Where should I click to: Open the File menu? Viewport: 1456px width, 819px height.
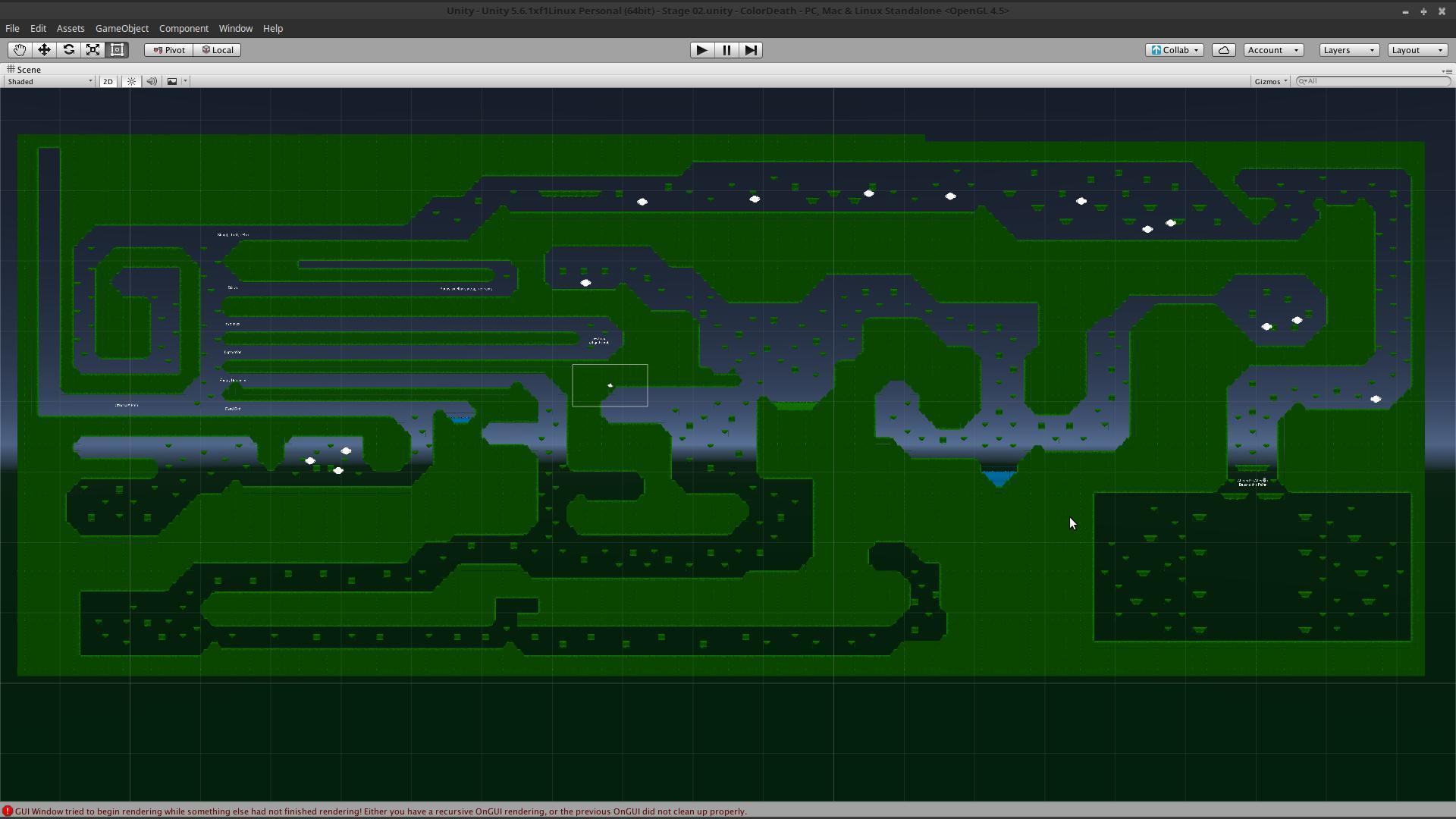[x=12, y=28]
